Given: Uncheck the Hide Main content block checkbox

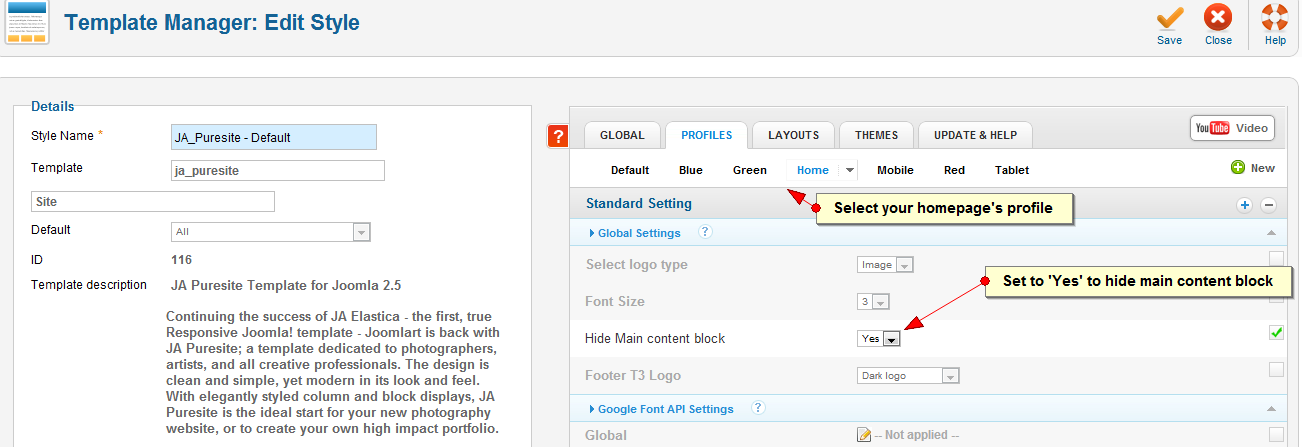Looking at the screenshot, I should coord(1276,333).
